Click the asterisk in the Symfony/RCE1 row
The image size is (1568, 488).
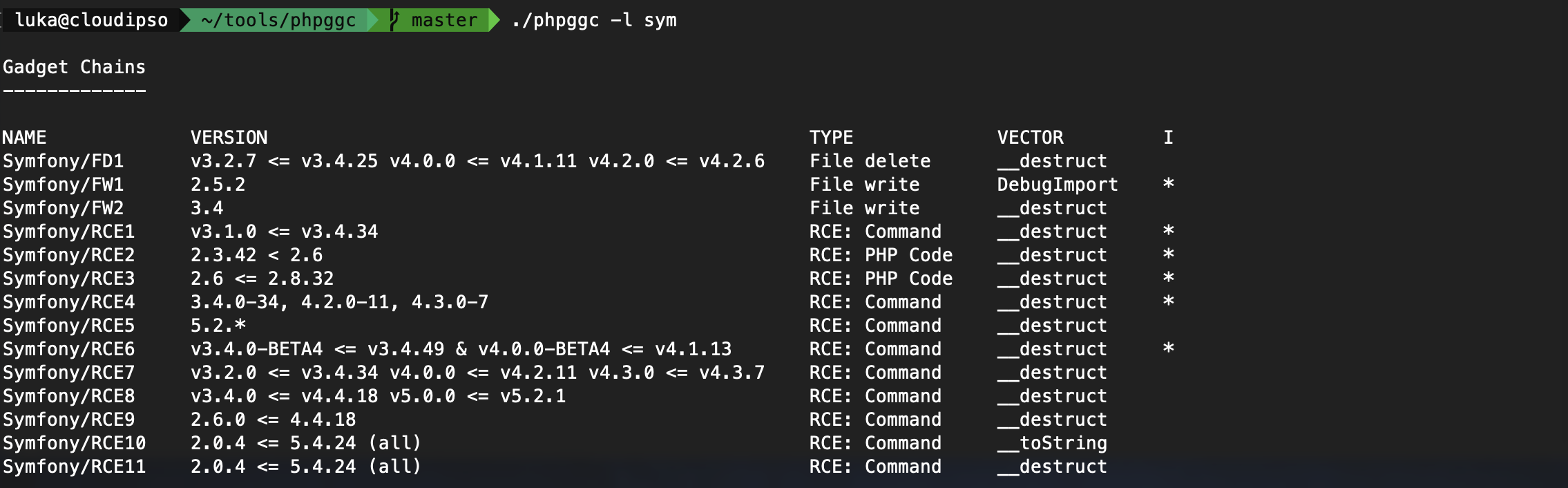[x=1168, y=231]
